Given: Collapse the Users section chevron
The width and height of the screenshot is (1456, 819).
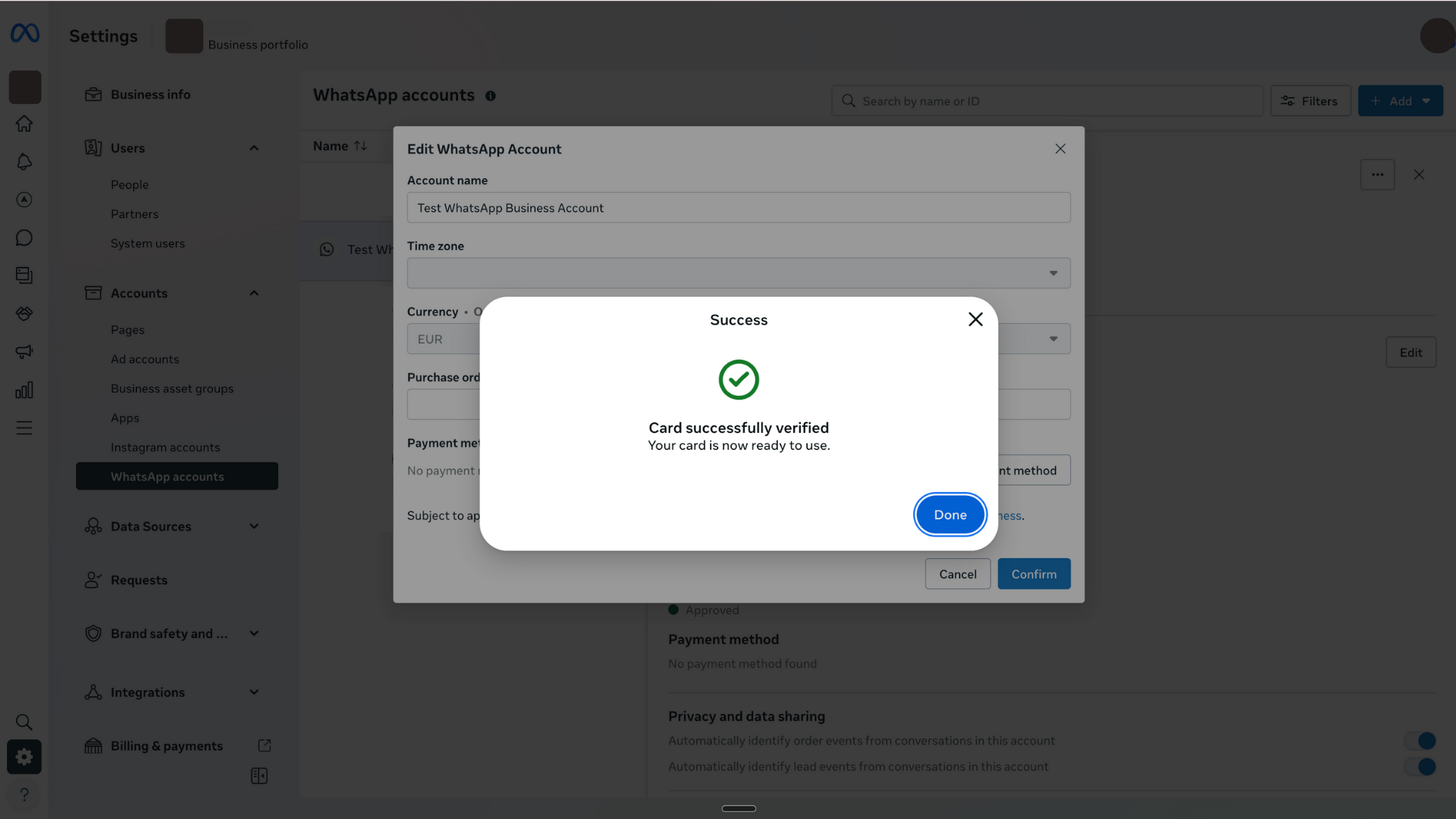Looking at the screenshot, I should [254, 149].
